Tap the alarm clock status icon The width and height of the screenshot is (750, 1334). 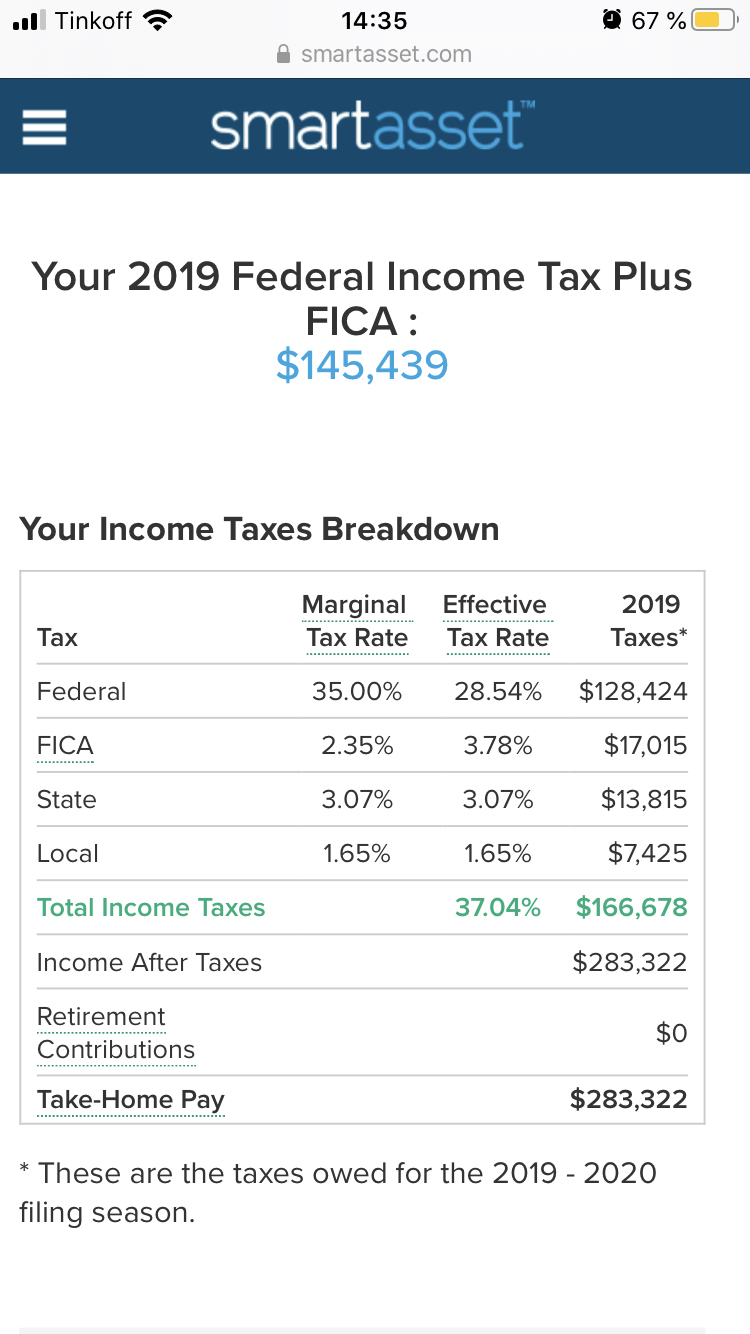click(x=611, y=20)
